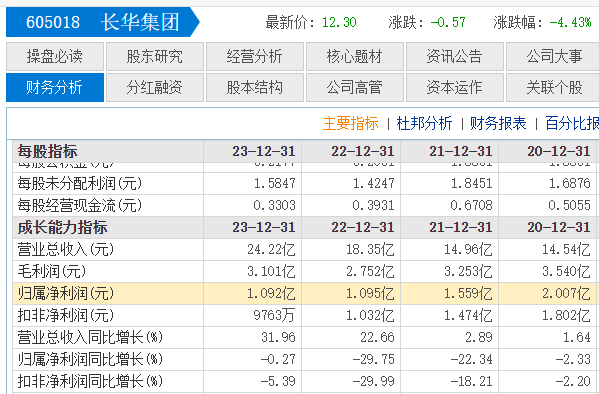The image size is (599, 394).
Task: Open 公司大事 tab
Action: (x=553, y=57)
